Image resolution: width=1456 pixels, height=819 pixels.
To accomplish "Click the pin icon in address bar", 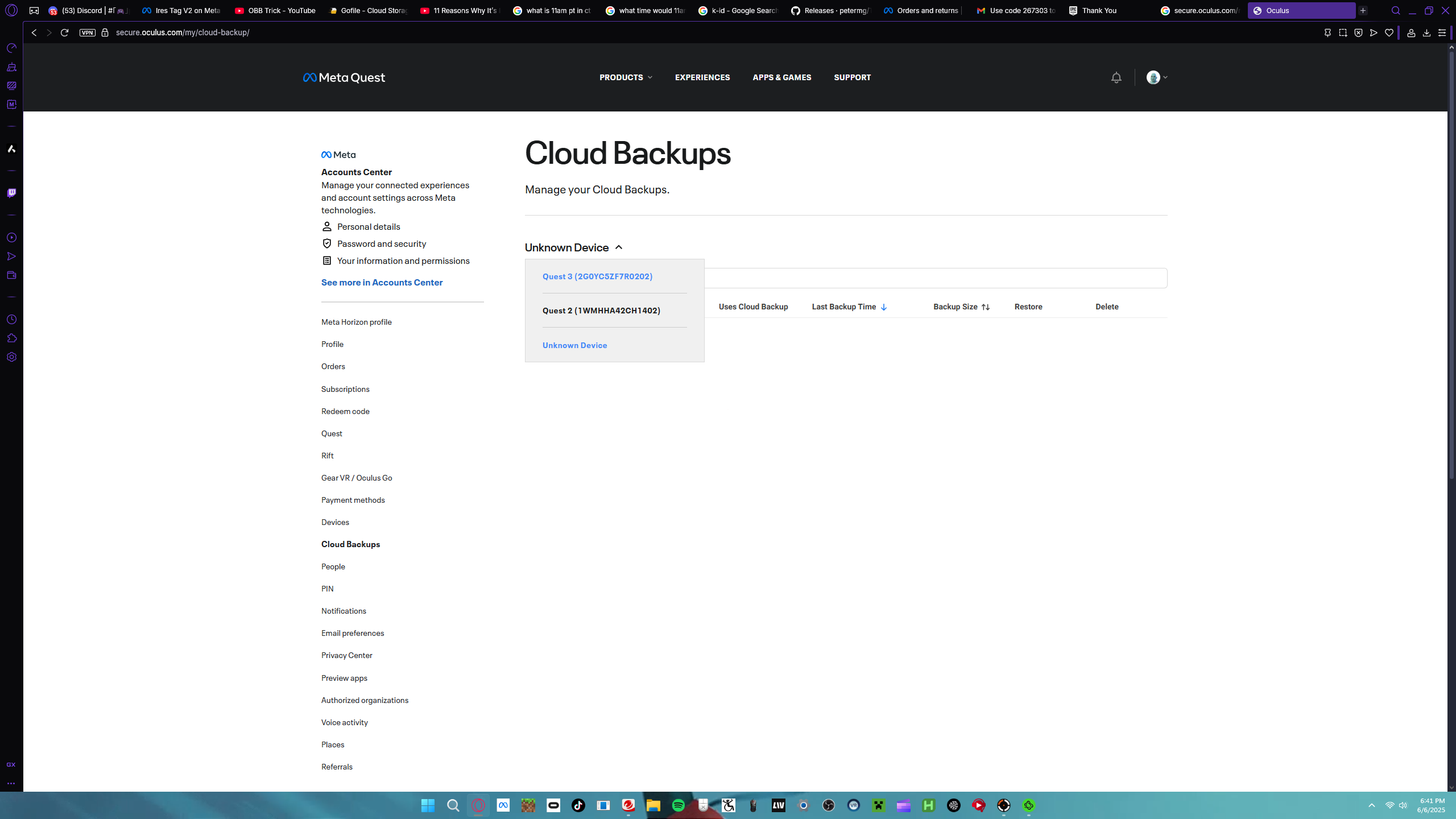I will pyautogui.click(x=1327, y=33).
